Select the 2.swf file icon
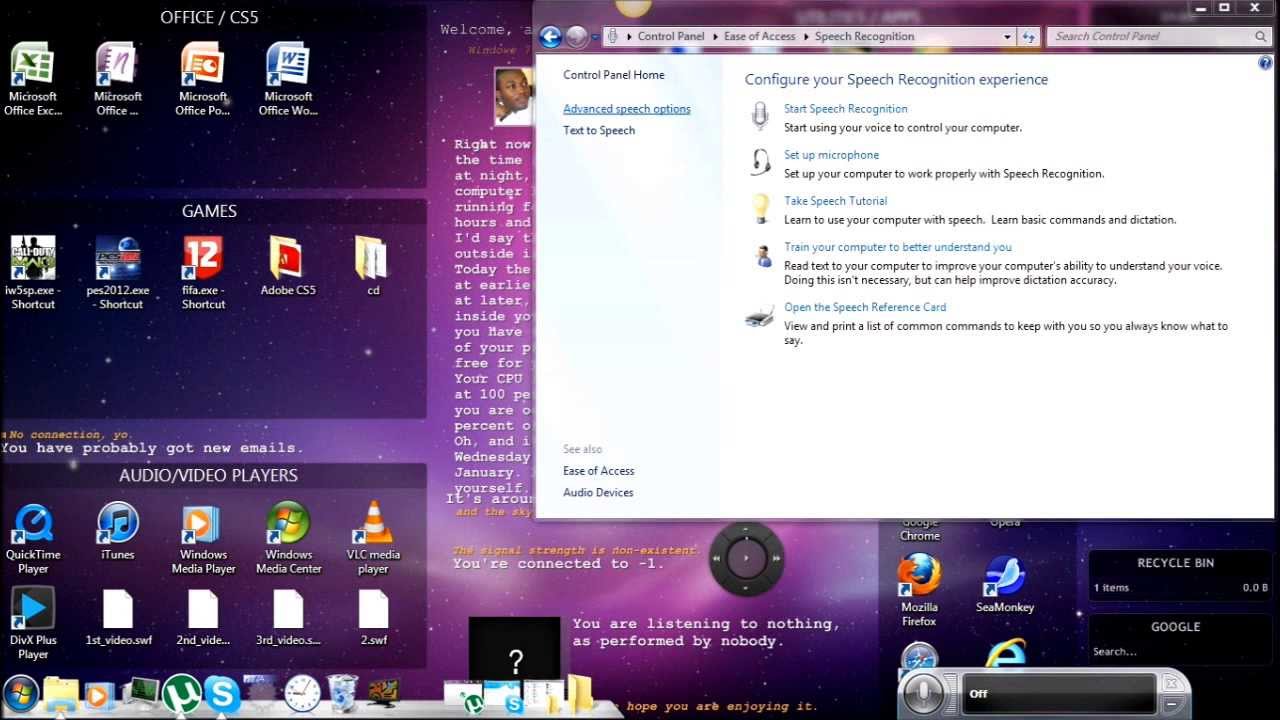 pos(373,618)
